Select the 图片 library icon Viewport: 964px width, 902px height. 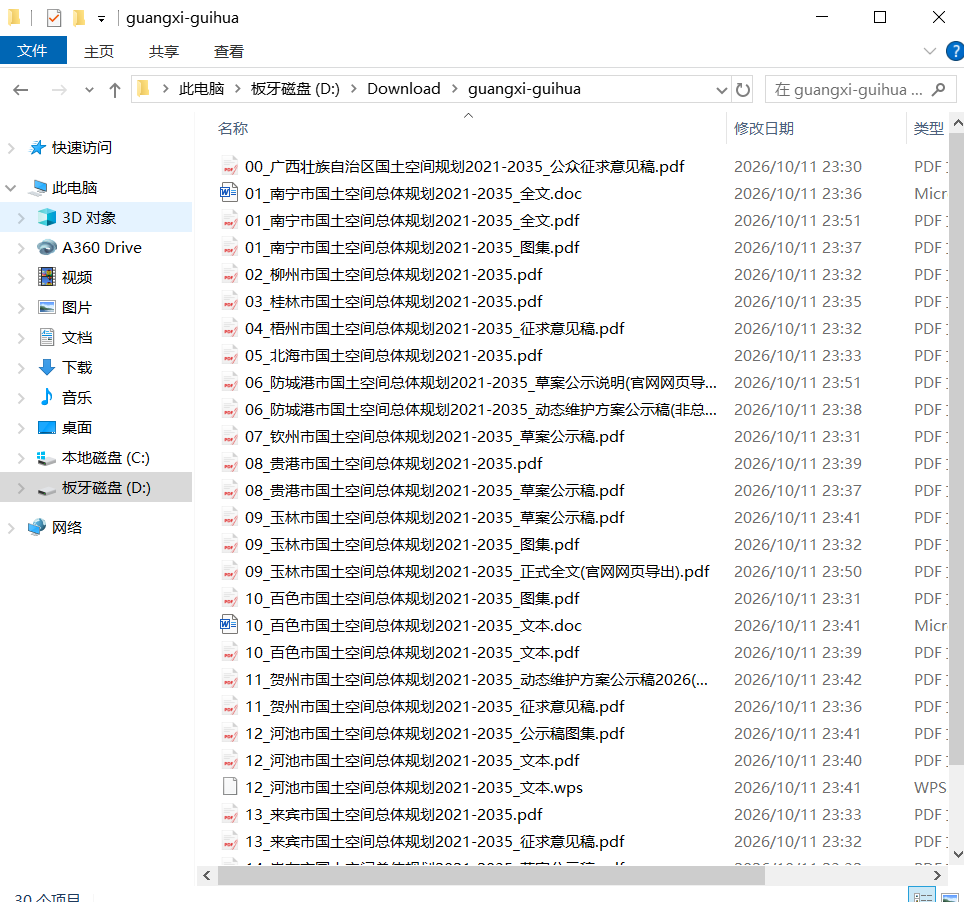[x=47, y=307]
